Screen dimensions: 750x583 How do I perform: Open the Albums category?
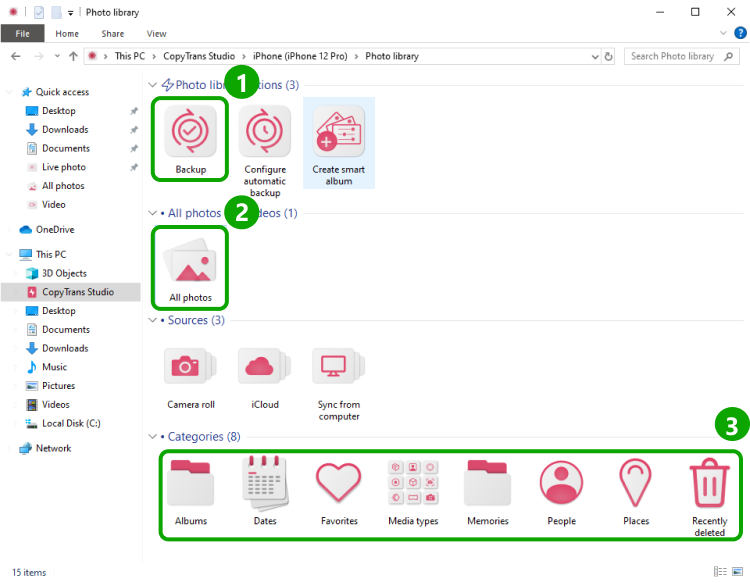pyautogui.click(x=190, y=483)
